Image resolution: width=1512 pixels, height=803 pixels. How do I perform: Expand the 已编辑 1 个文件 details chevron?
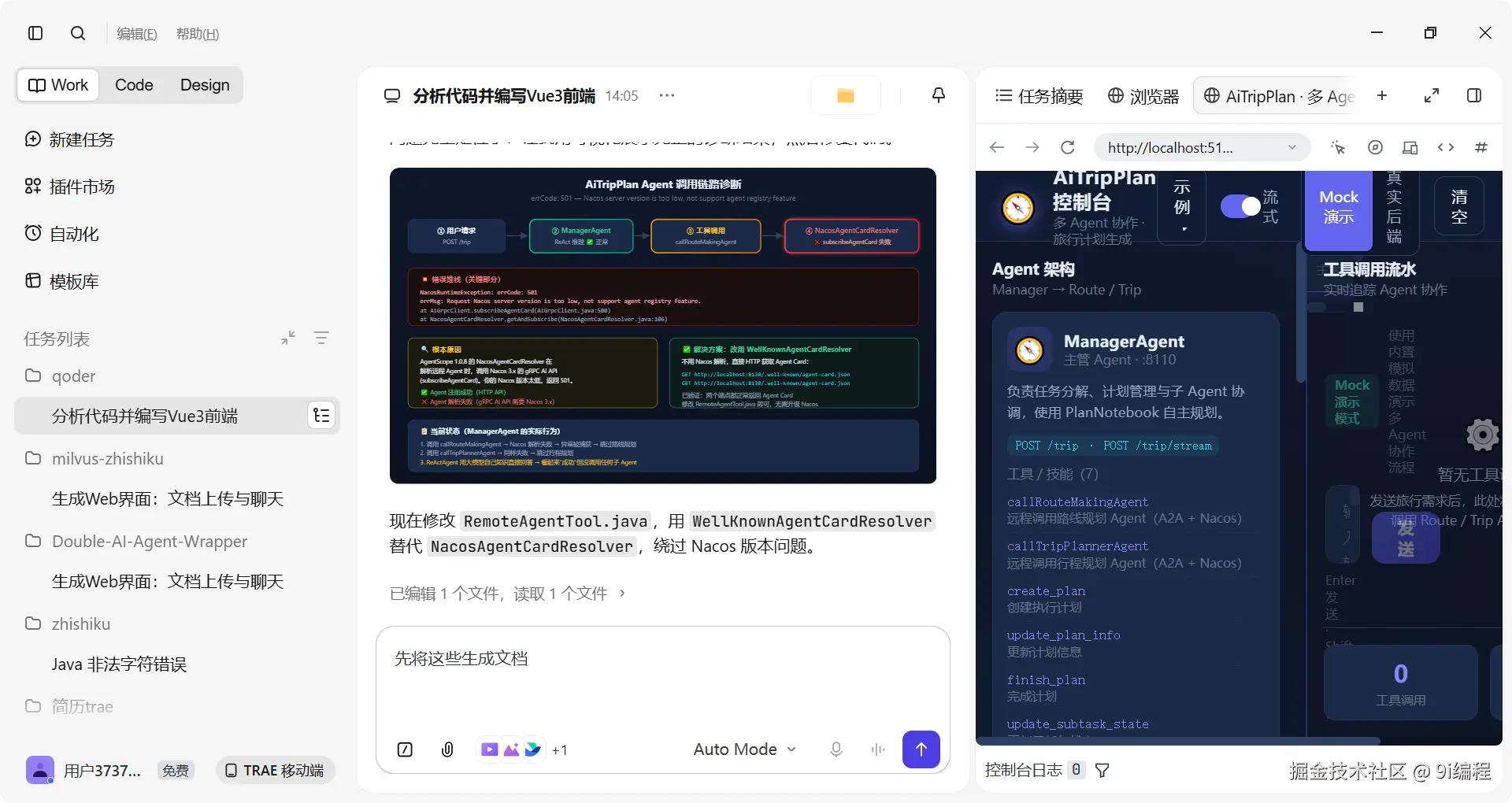click(622, 593)
